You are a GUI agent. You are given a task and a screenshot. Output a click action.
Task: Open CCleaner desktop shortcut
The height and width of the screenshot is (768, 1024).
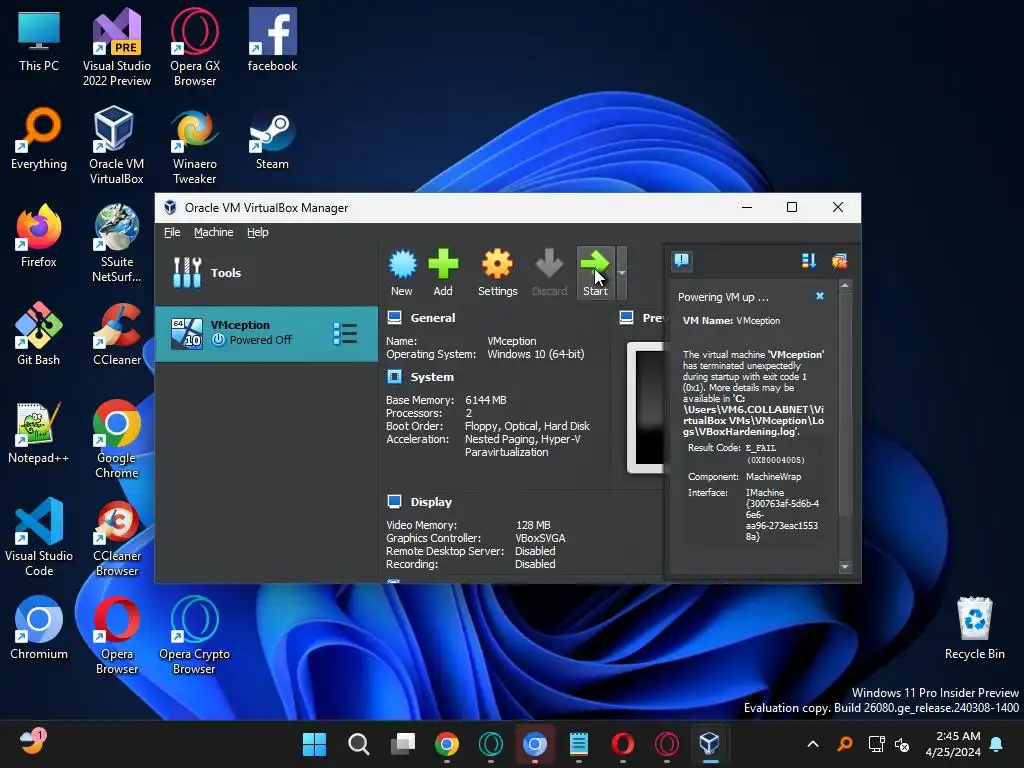[116, 334]
